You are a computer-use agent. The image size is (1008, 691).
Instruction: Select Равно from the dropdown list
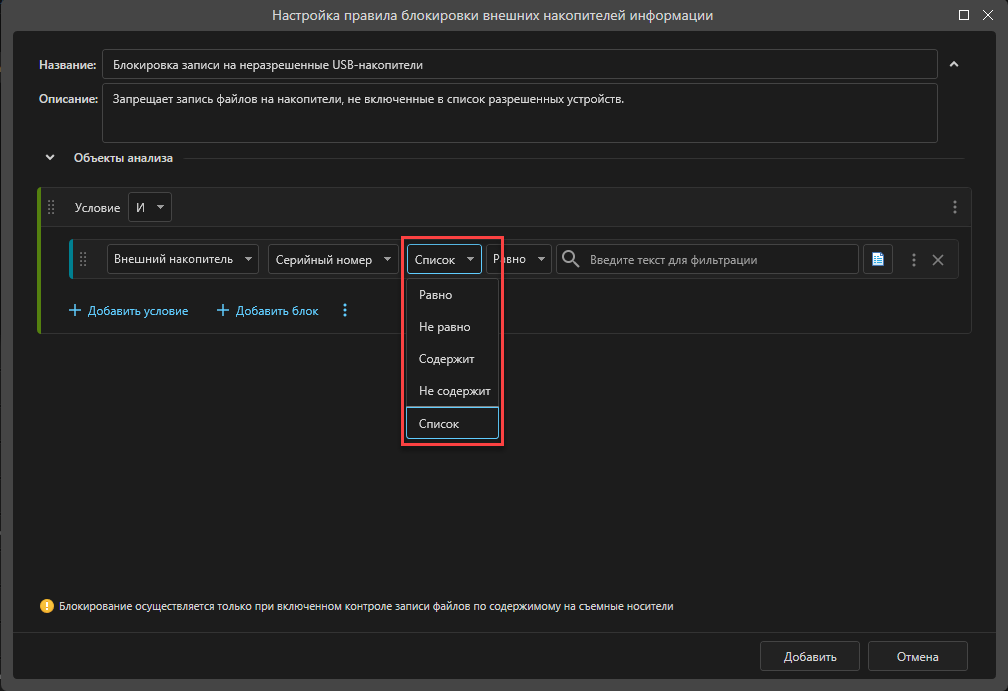pyautogui.click(x=452, y=295)
